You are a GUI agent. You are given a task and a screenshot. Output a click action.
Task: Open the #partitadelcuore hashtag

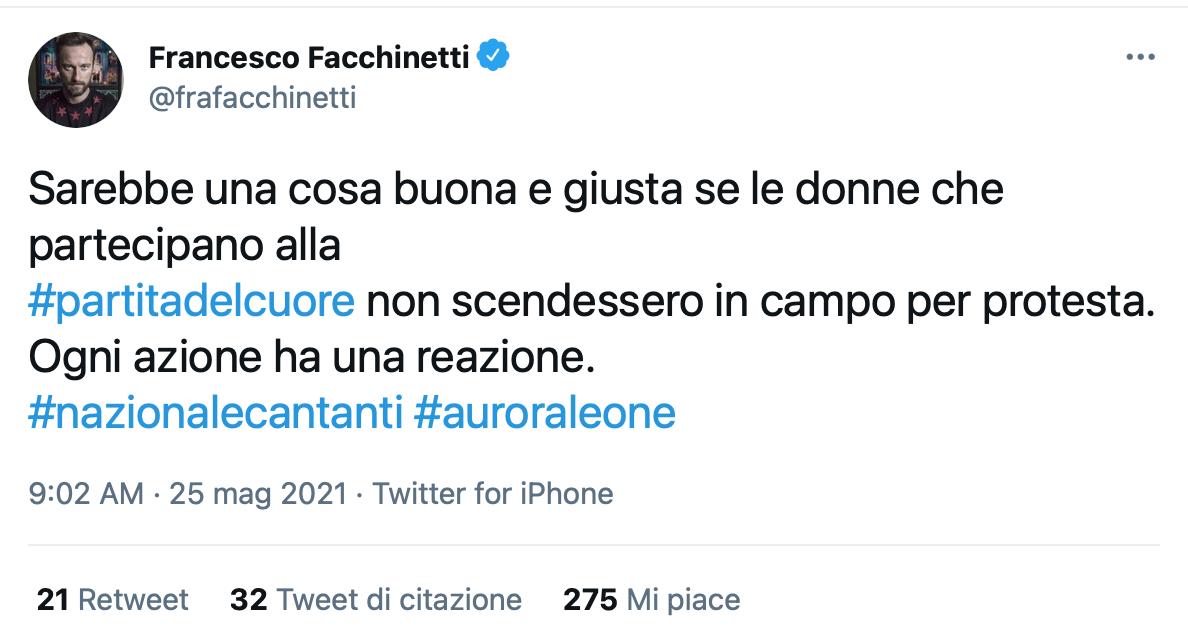[x=192, y=301]
